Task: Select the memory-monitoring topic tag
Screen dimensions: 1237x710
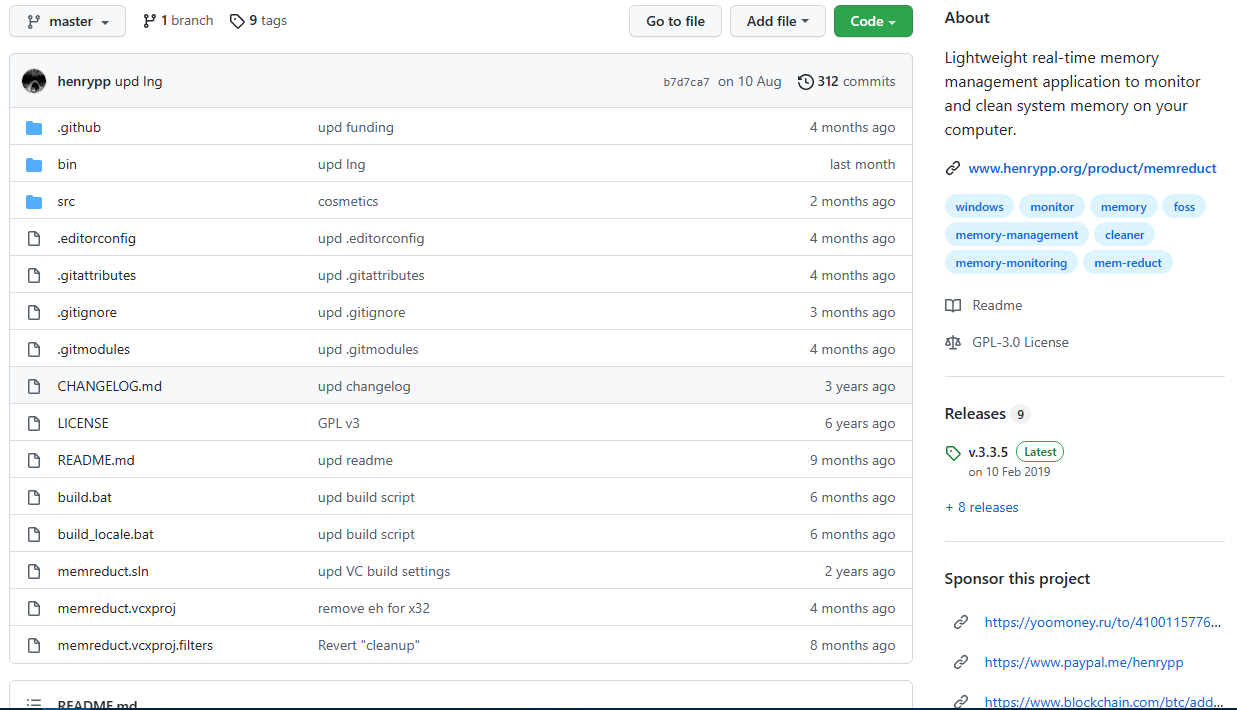Action: coord(1011,262)
